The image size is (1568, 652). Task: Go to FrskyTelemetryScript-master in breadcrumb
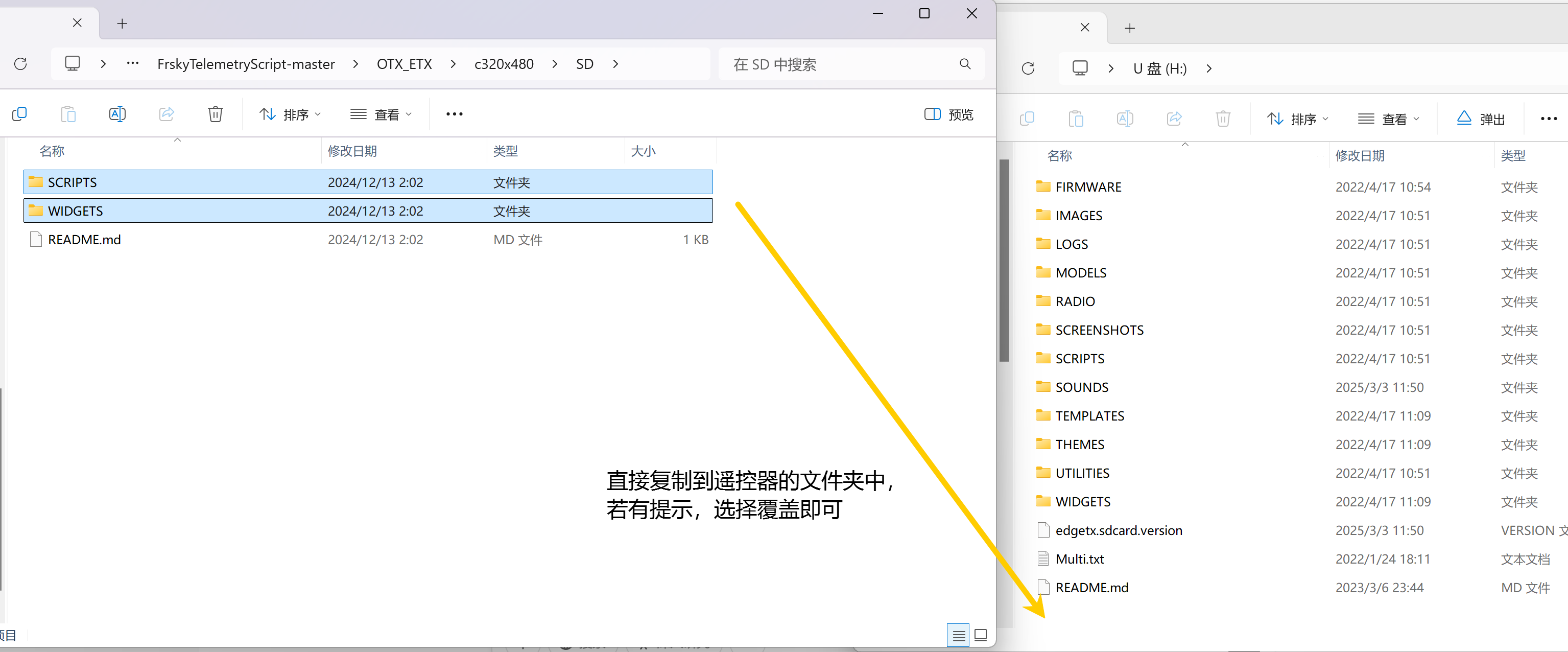[x=246, y=64]
